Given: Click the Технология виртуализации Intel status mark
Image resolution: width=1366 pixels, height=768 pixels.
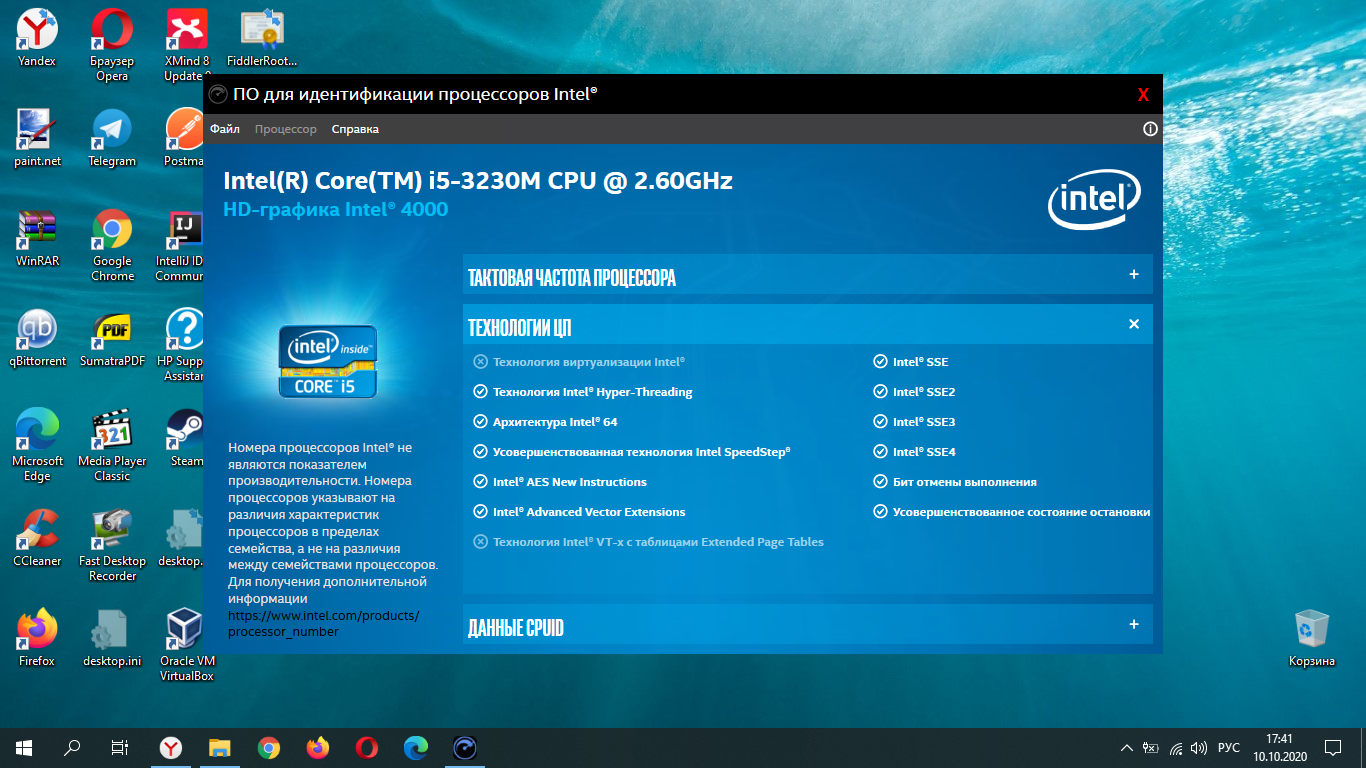Looking at the screenshot, I should click(480, 362).
